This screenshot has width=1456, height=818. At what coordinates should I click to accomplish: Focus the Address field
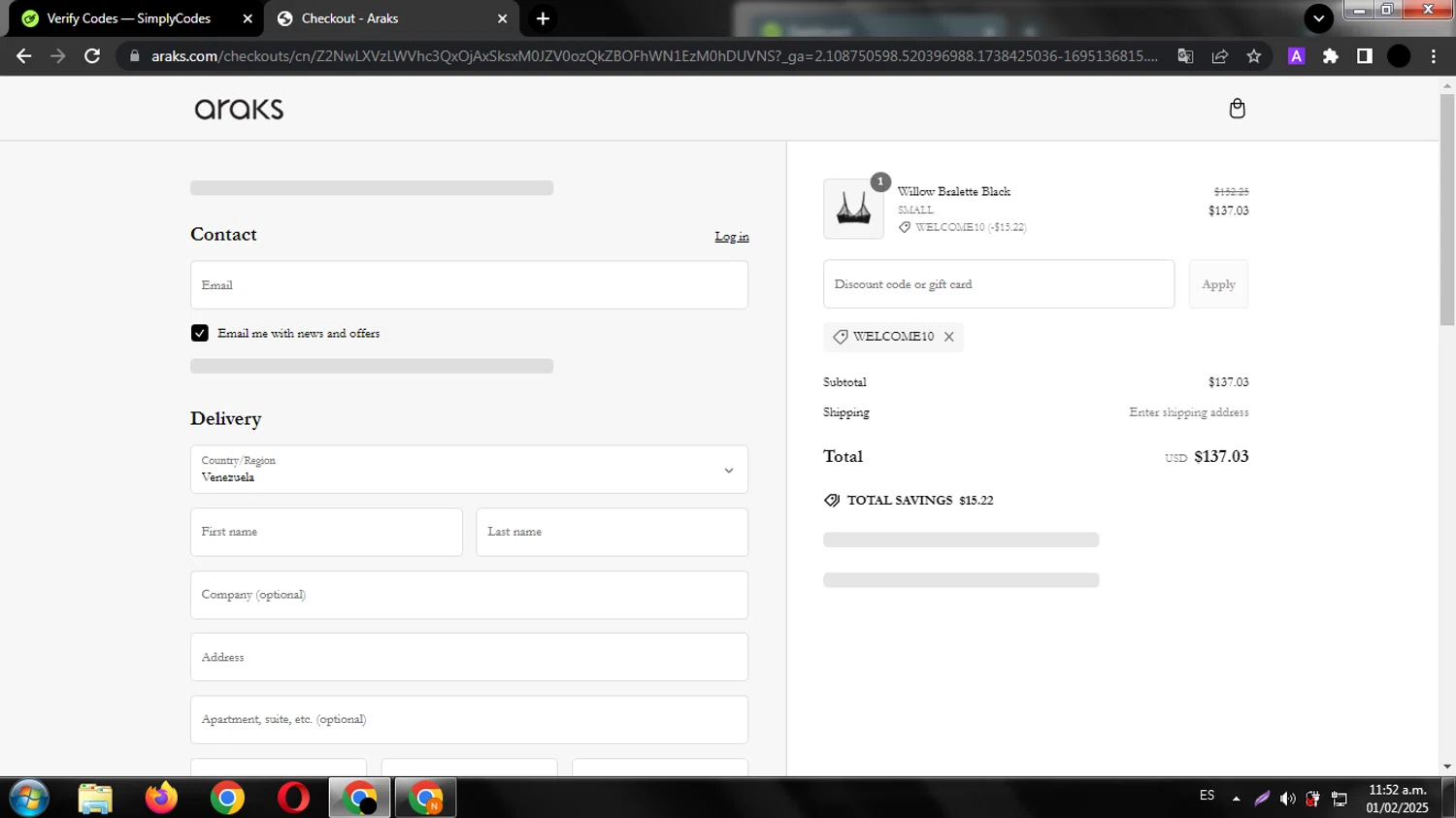pos(469,657)
